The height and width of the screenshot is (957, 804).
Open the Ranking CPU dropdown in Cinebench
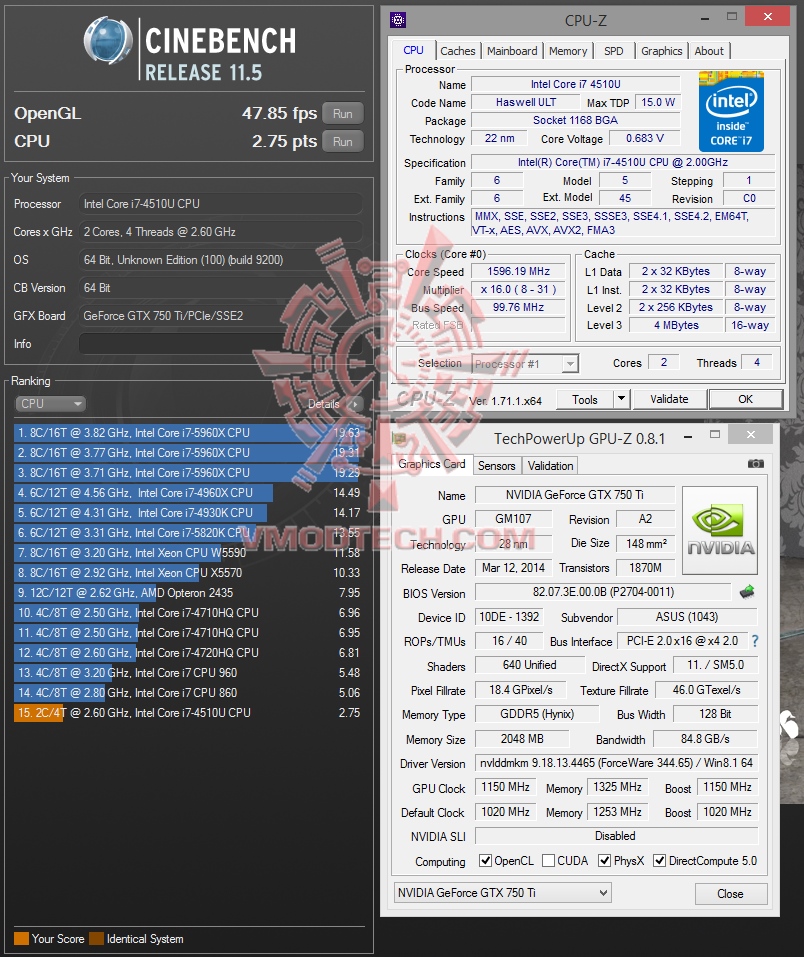pyautogui.click(x=51, y=403)
